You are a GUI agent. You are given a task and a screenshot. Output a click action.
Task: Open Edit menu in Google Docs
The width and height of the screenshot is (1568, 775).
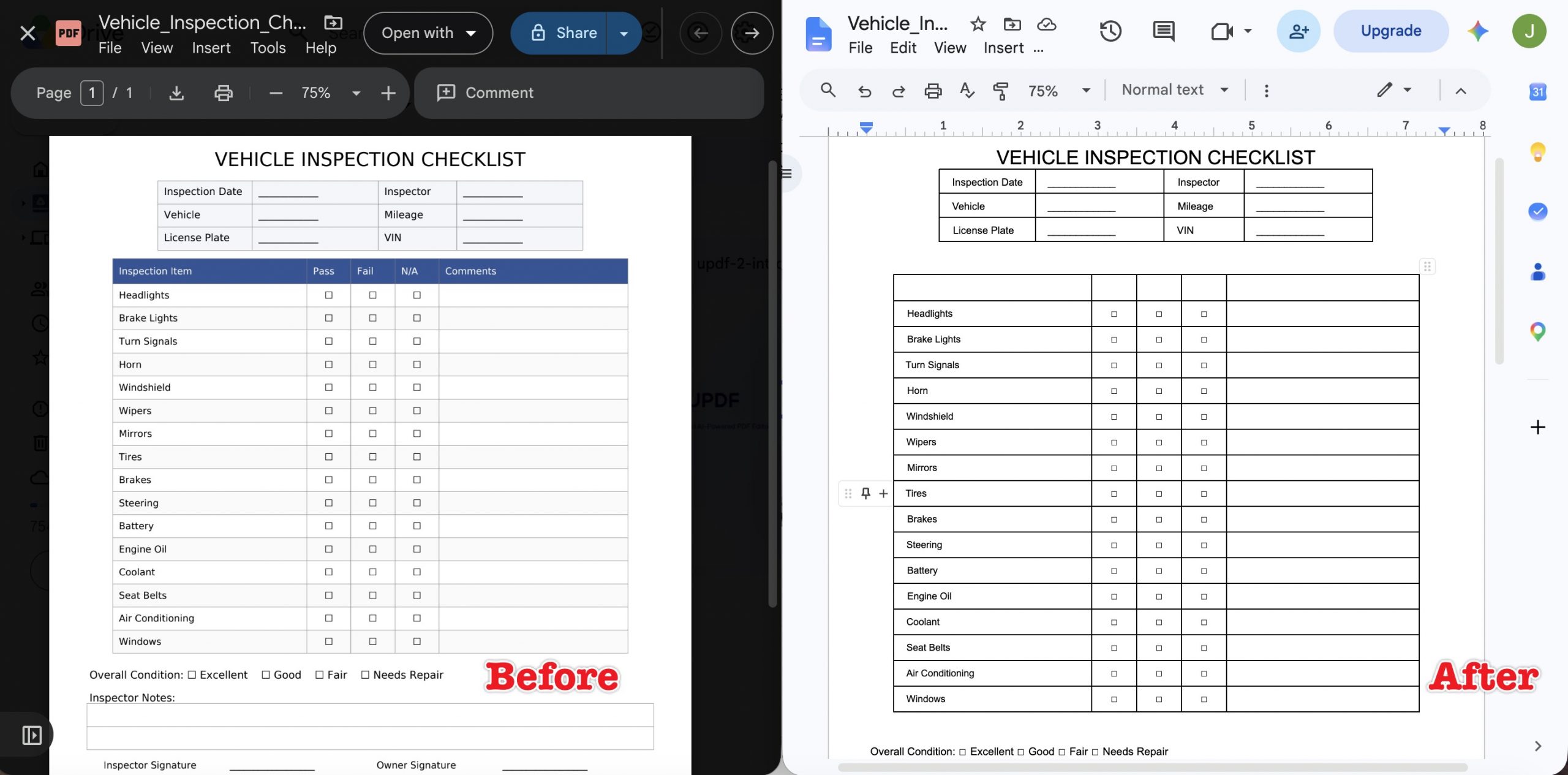903,48
